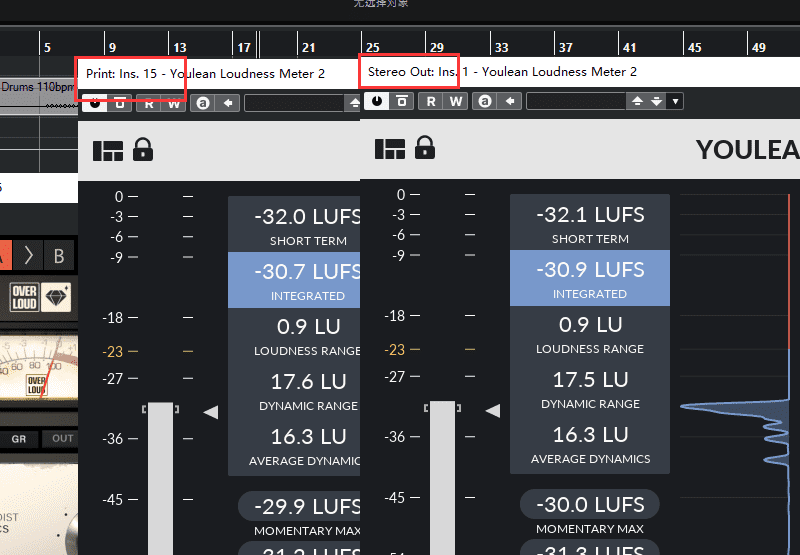
Task: Enable Read automation in Print window
Action: tap(149, 104)
